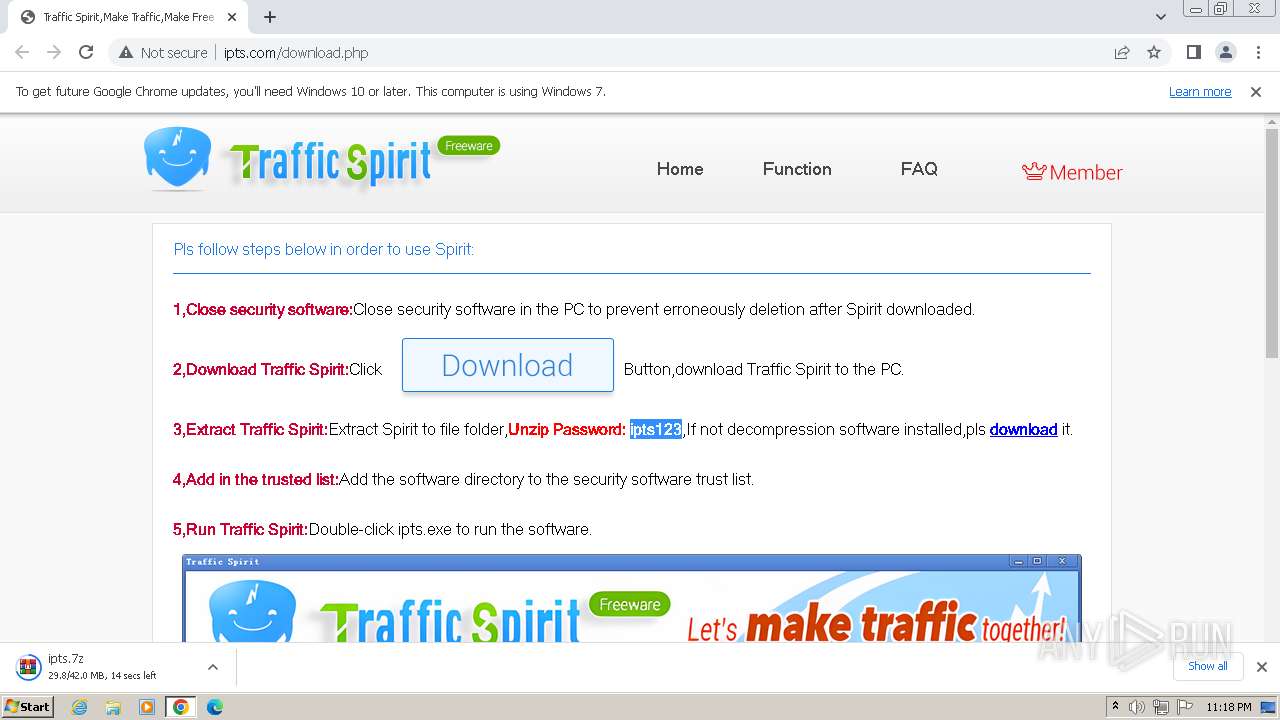Open the Chrome three-dot menu
Image resolution: width=1280 pixels, height=720 pixels.
pyautogui.click(x=1256, y=53)
